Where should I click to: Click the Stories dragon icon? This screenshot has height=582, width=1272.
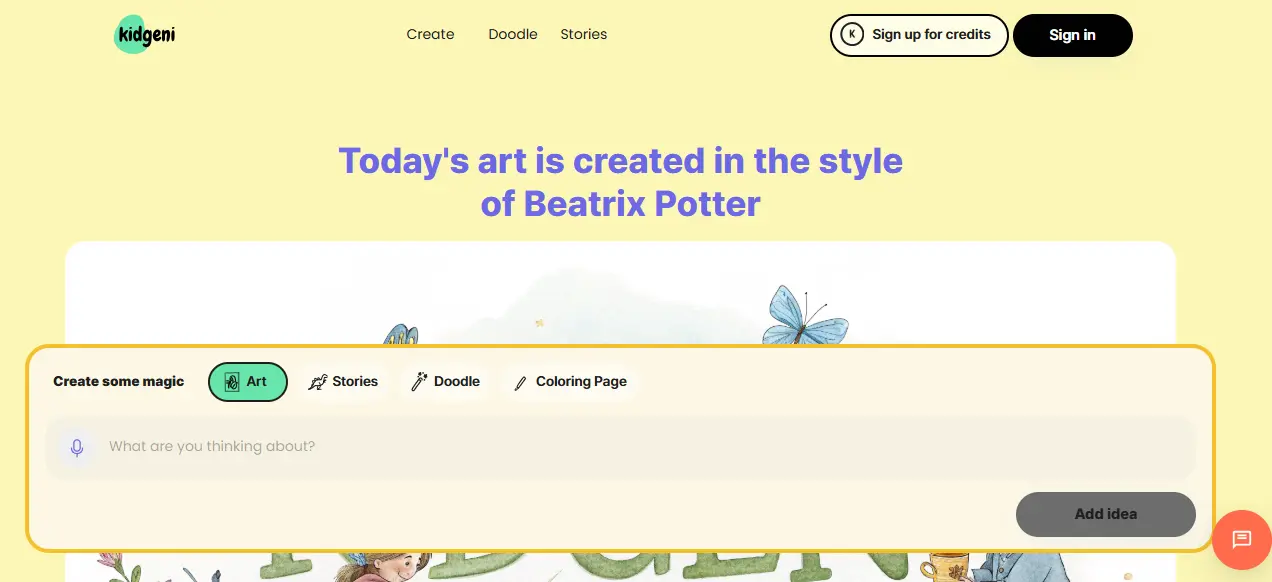[318, 382]
